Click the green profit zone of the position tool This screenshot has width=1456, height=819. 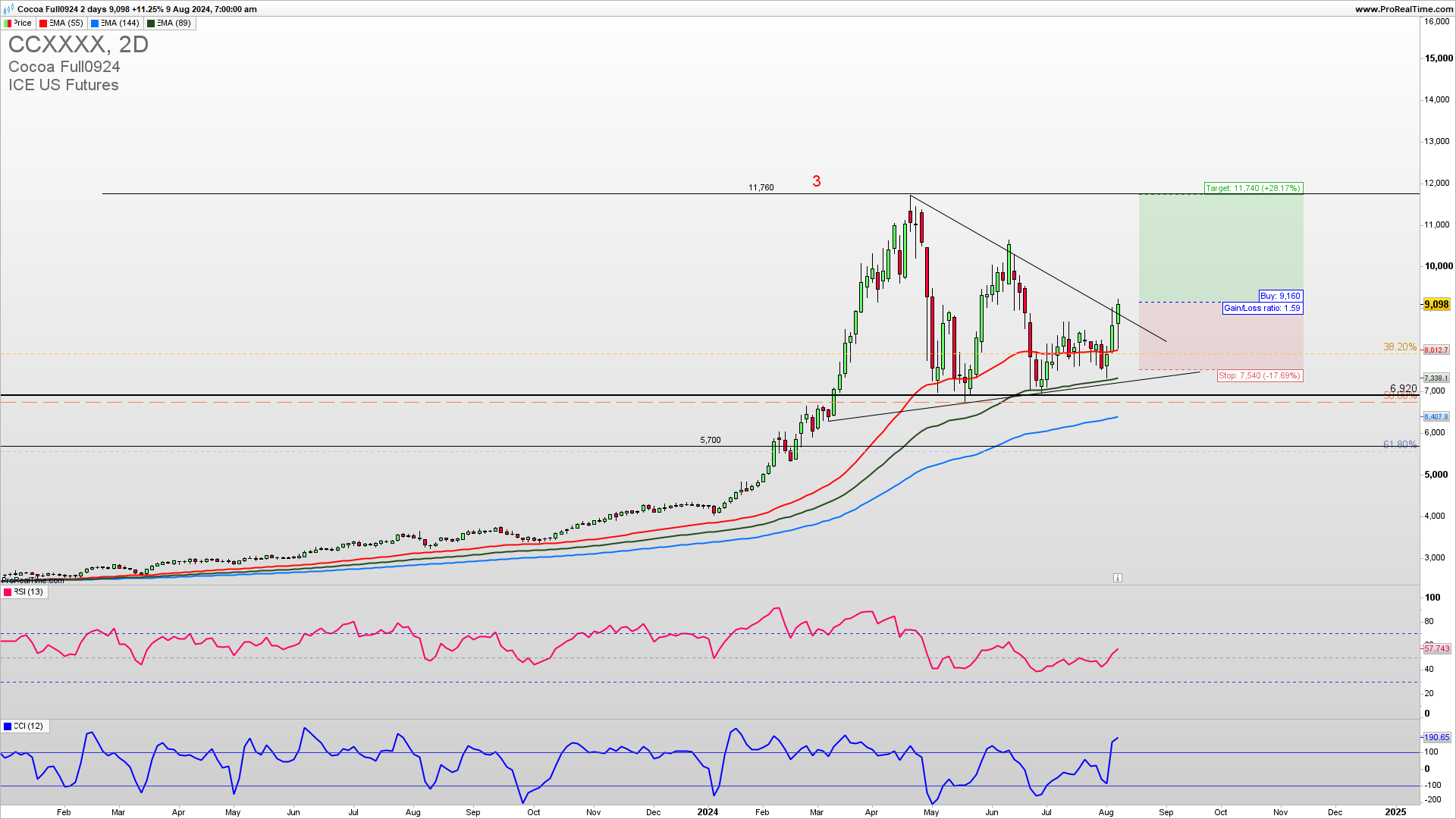(x=1221, y=246)
